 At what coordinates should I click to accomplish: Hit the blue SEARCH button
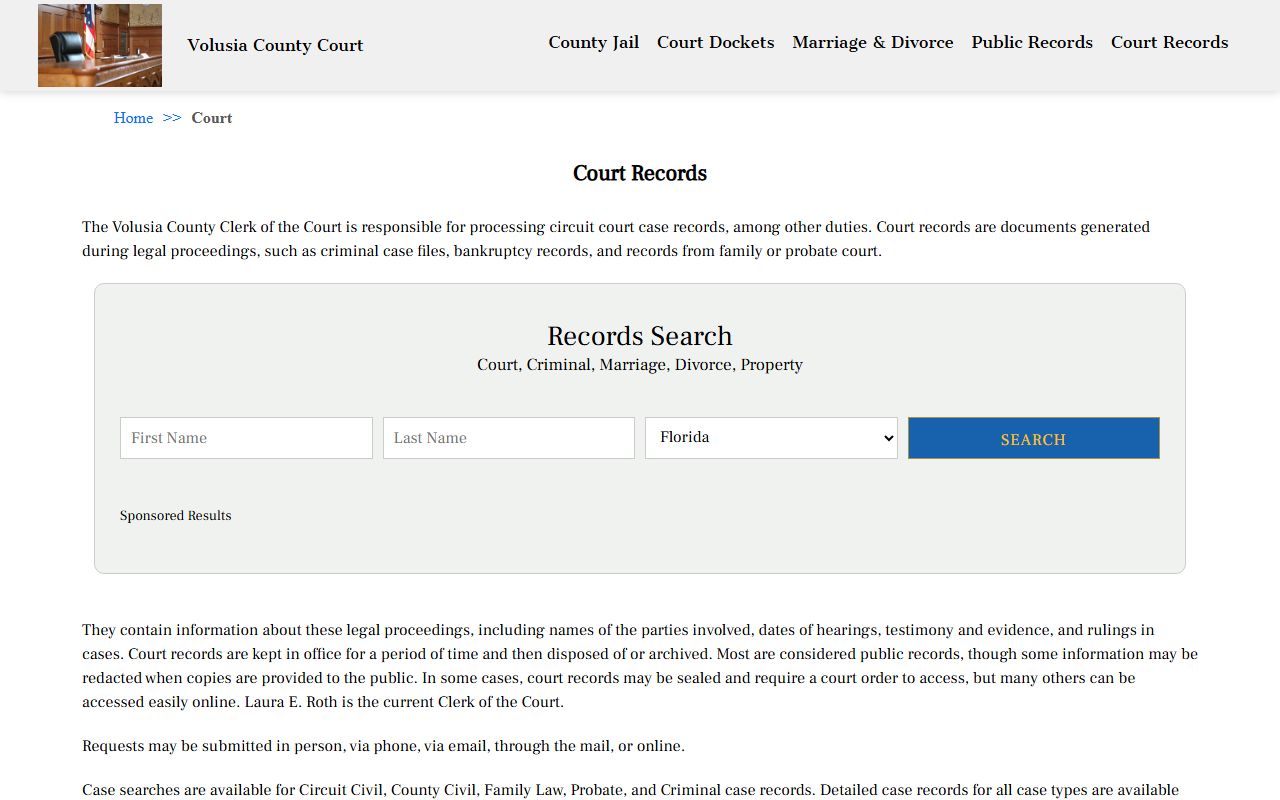[x=1034, y=438]
